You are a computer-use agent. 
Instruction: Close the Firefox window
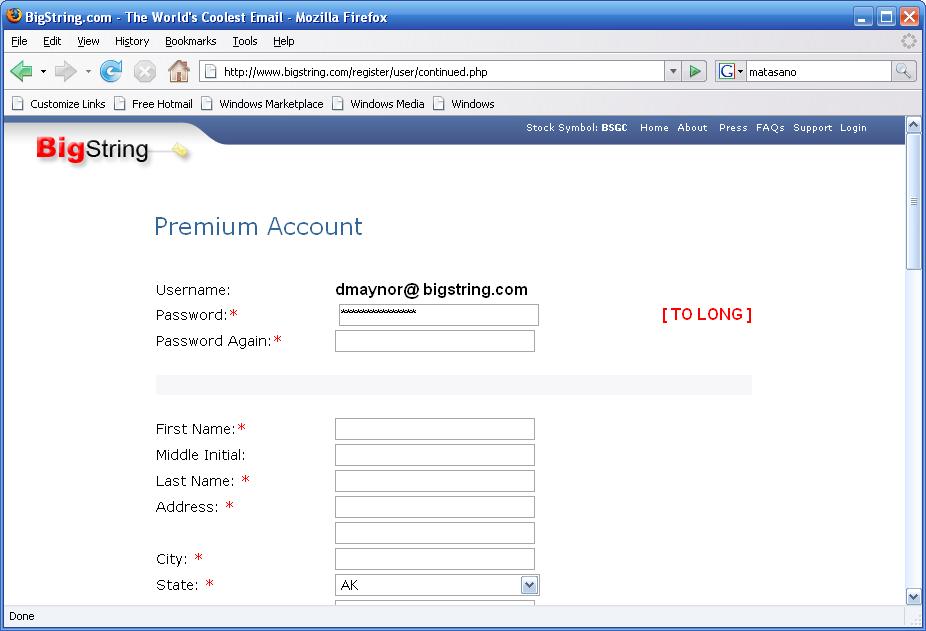coord(909,17)
